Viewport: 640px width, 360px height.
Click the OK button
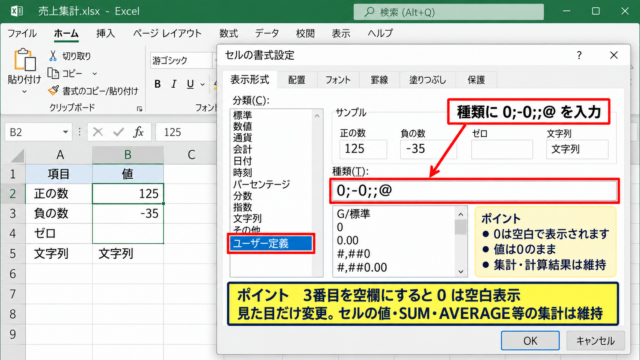click(530, 340)
